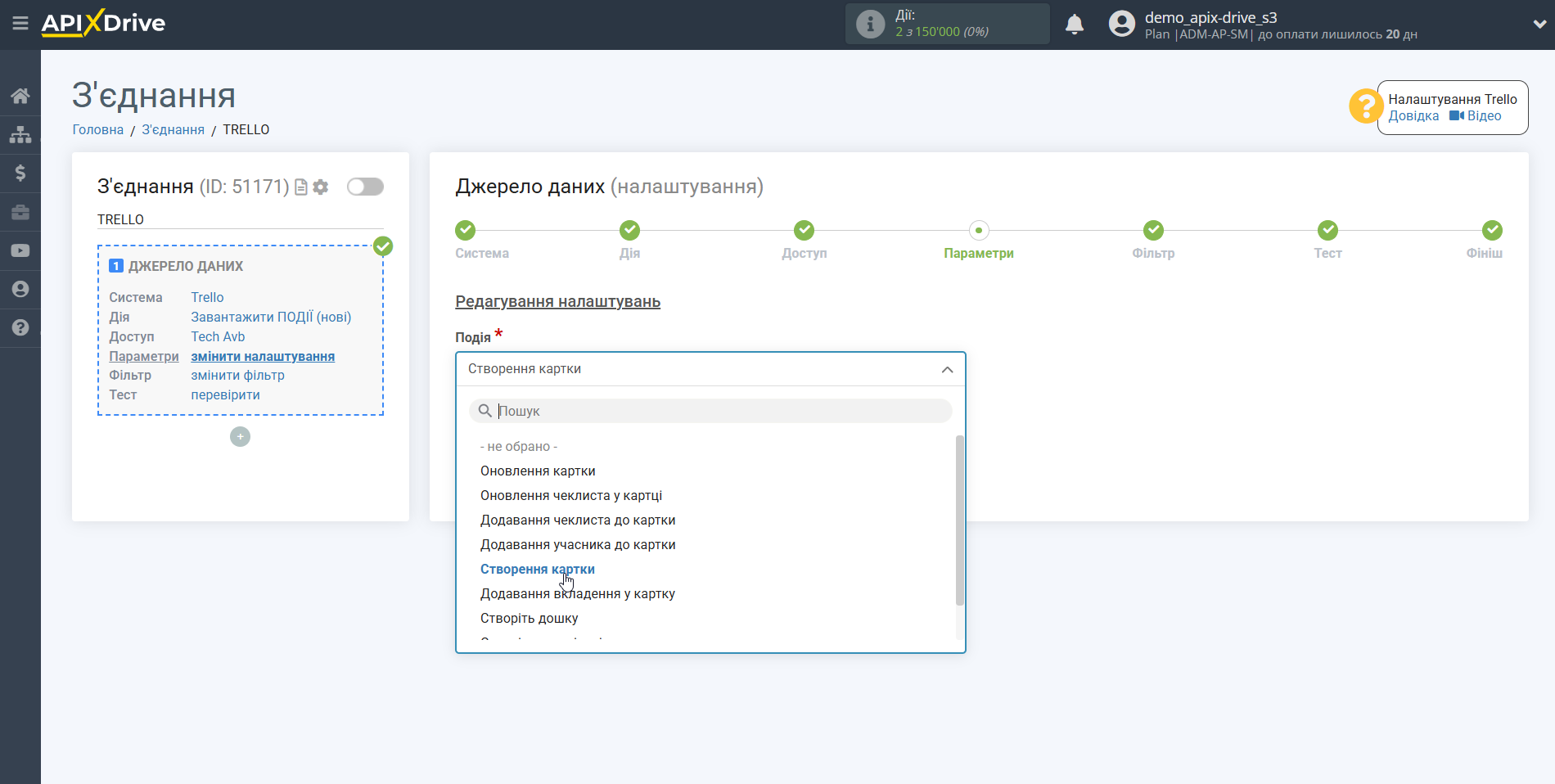
Task: Click 'змінити налаштування' link
Action: coord(263,356)
